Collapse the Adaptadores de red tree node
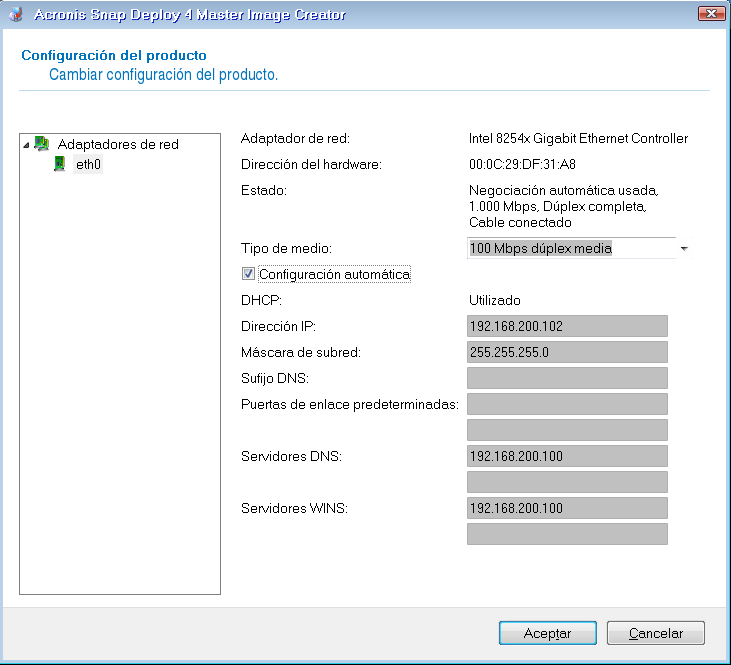The width and height of the screenshot is (731, 665). [26, 144]
